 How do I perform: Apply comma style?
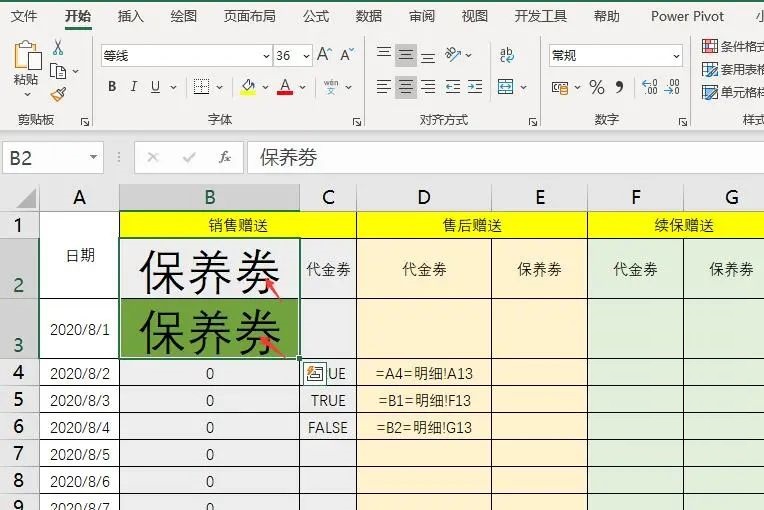point(619,87)
